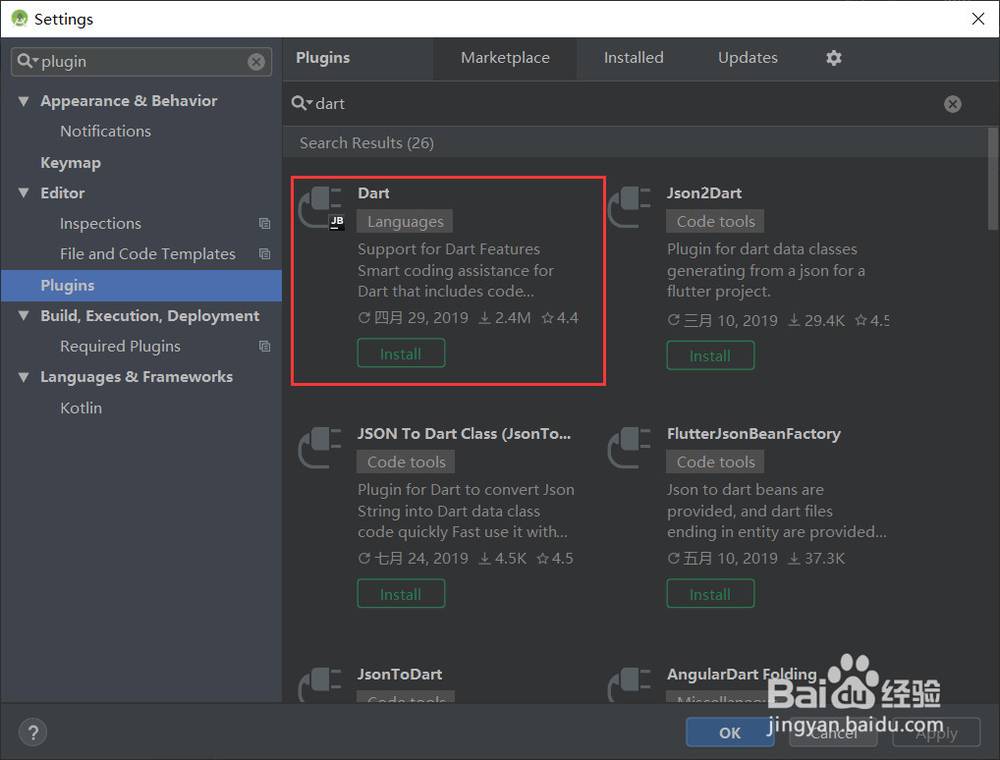Click Search Results (26) header
Viewport: 1000px width, 760px height.
pyautogui.click(x=367, y=143)
